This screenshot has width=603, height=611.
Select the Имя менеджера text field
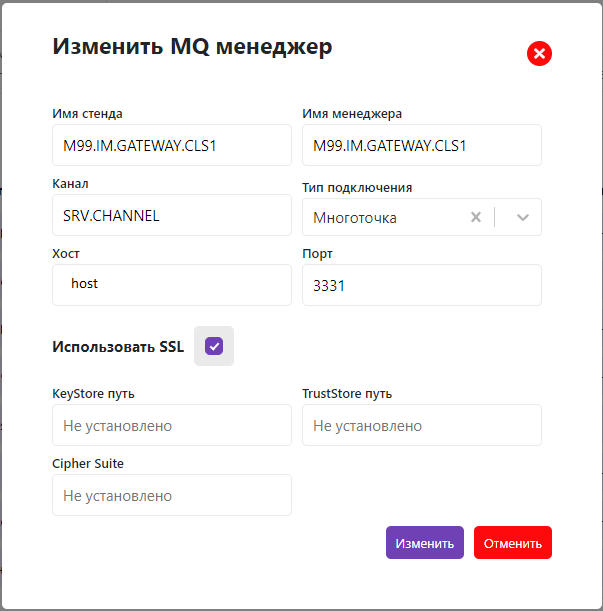pos(421,145)
